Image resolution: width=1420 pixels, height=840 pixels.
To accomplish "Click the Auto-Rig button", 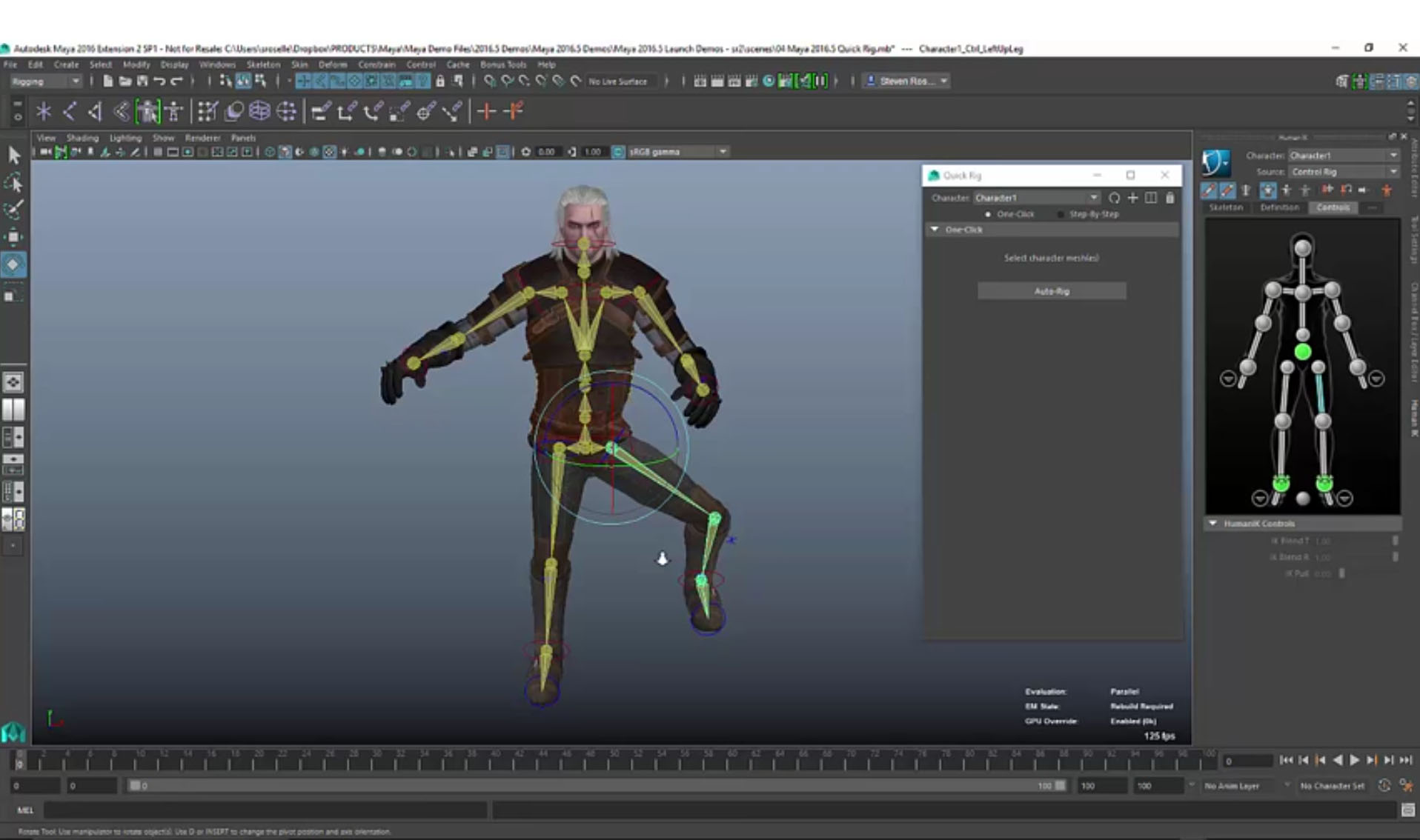I will coord(1052,291).
